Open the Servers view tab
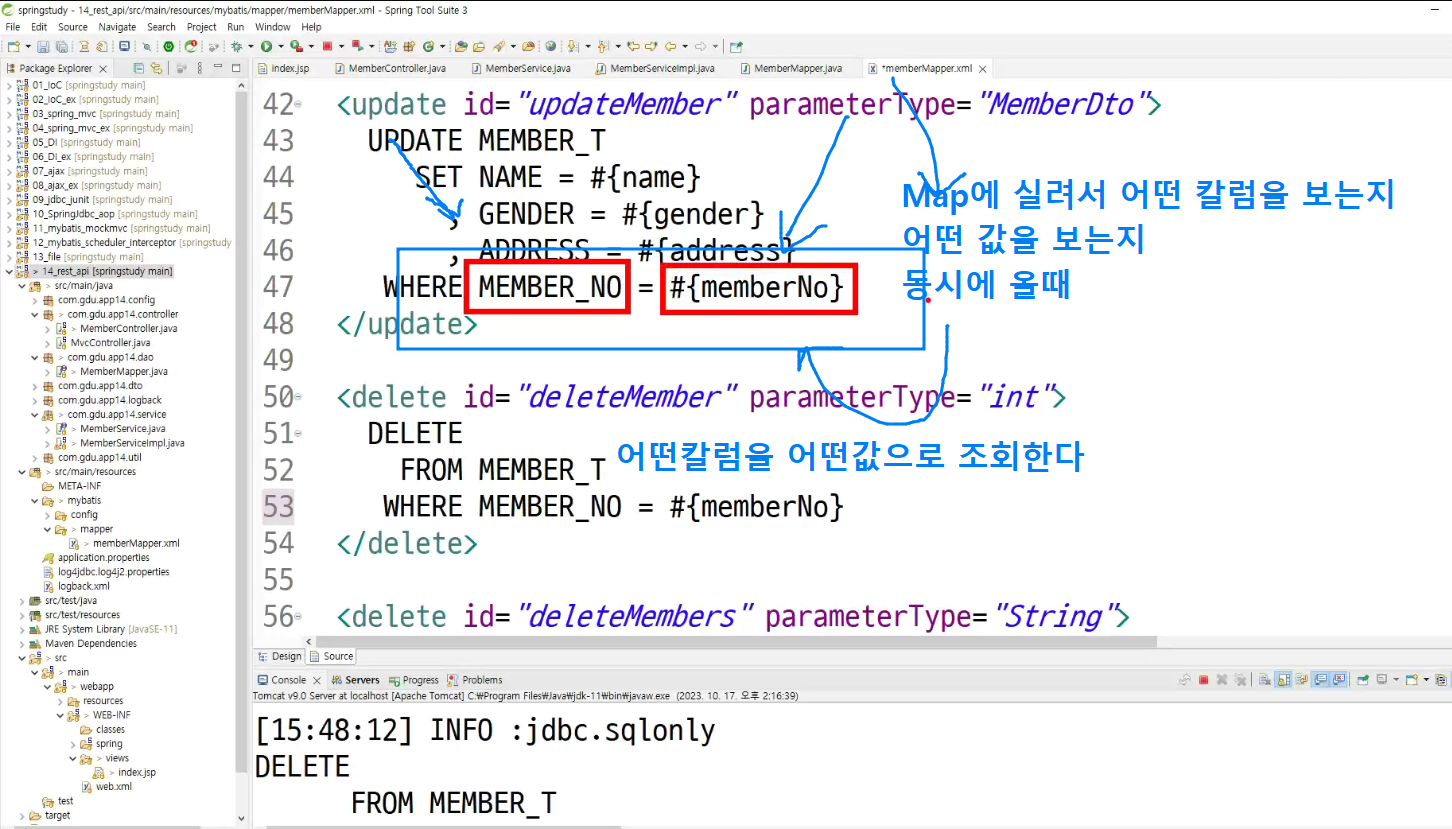Screen dimensions: 1452x829 (x=355, y=680)
